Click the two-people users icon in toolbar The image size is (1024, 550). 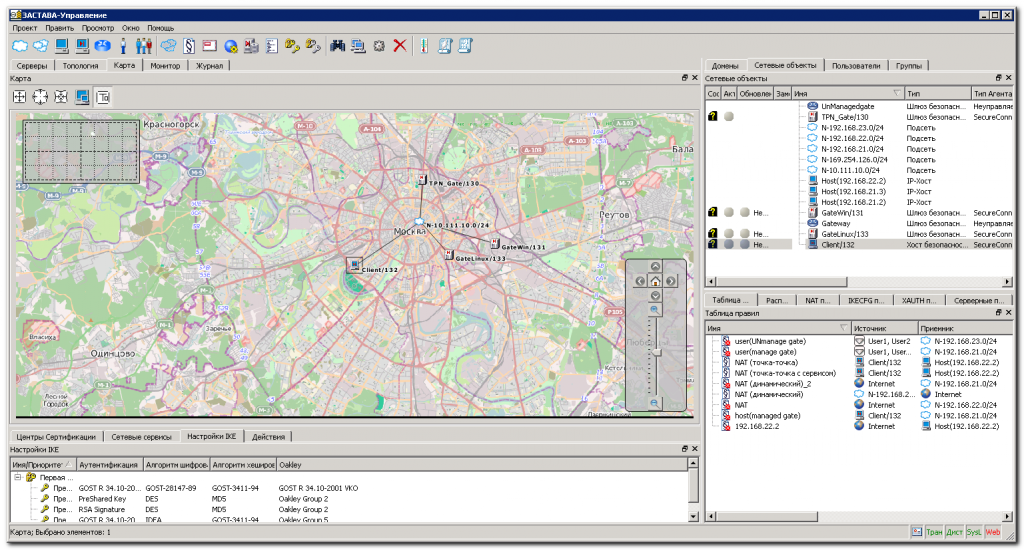click(143, 46)
